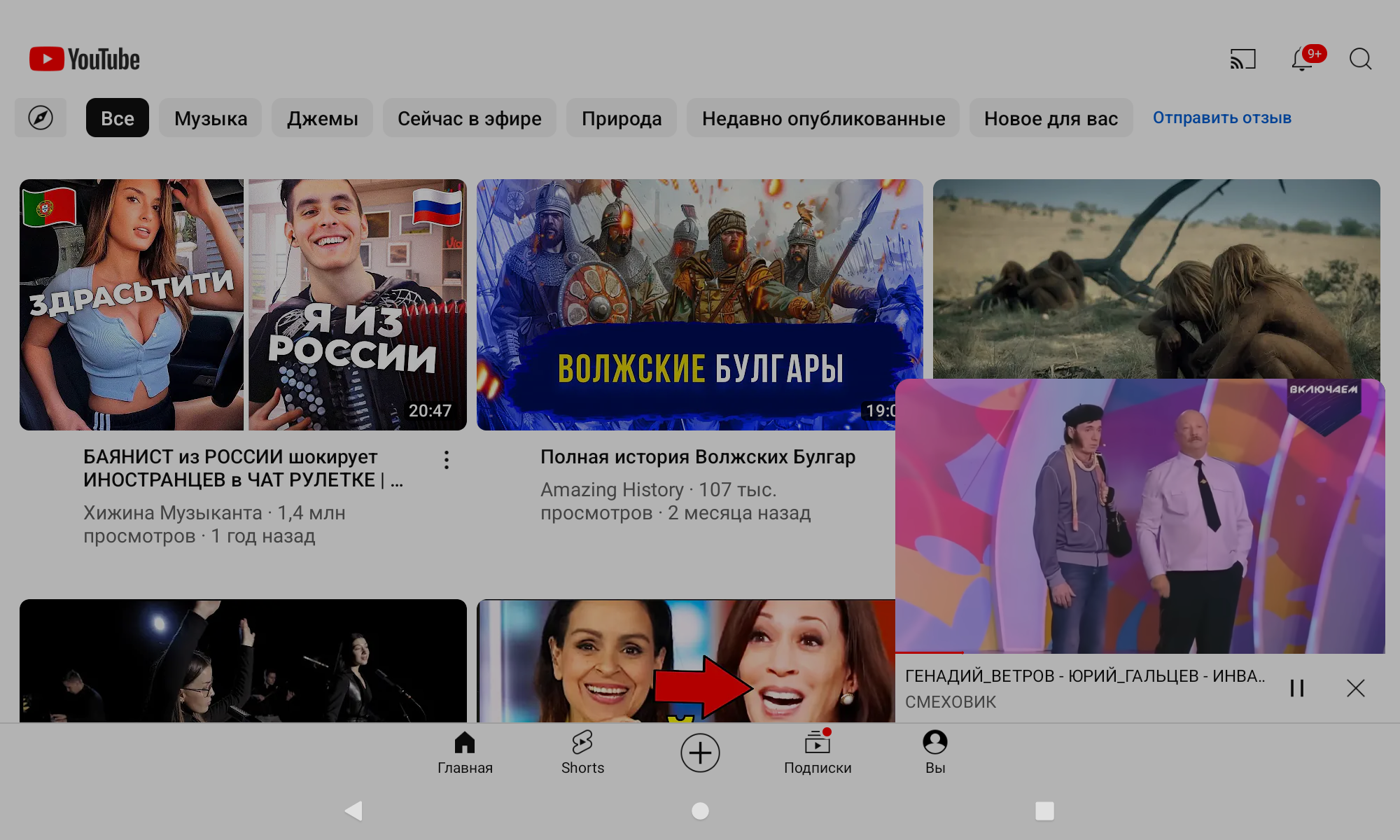Tap the miniplayer channel name СМЕХОВИК
1400x840 pixels.
[x=950, y=701]
